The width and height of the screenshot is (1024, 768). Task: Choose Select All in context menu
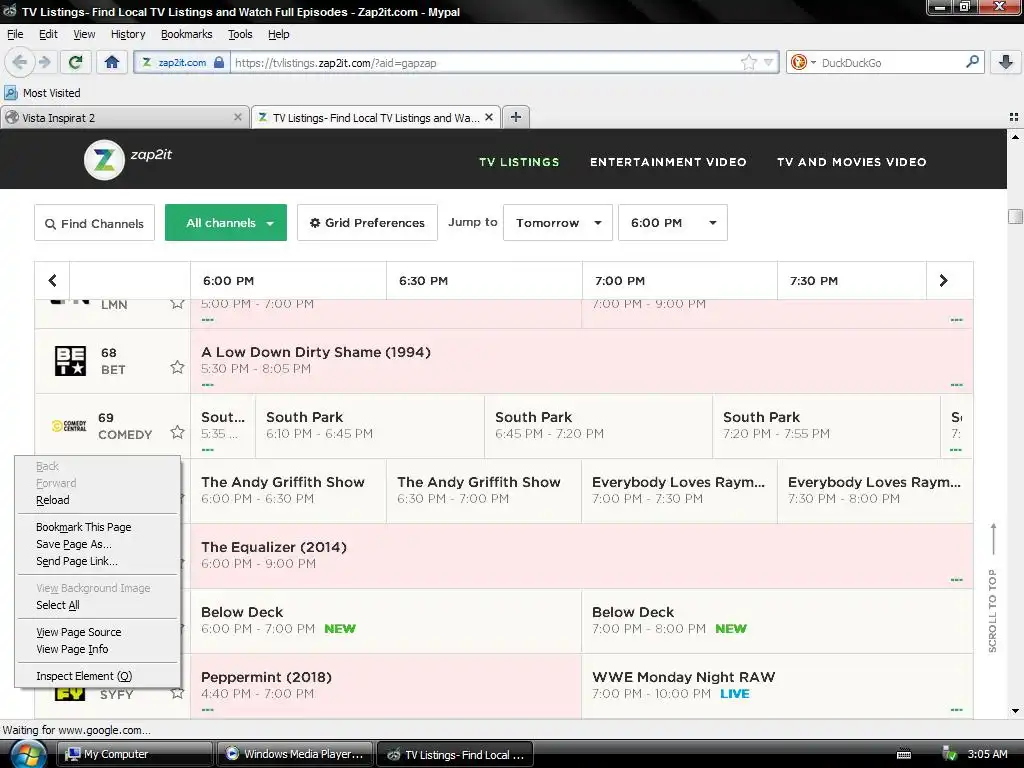97,605
